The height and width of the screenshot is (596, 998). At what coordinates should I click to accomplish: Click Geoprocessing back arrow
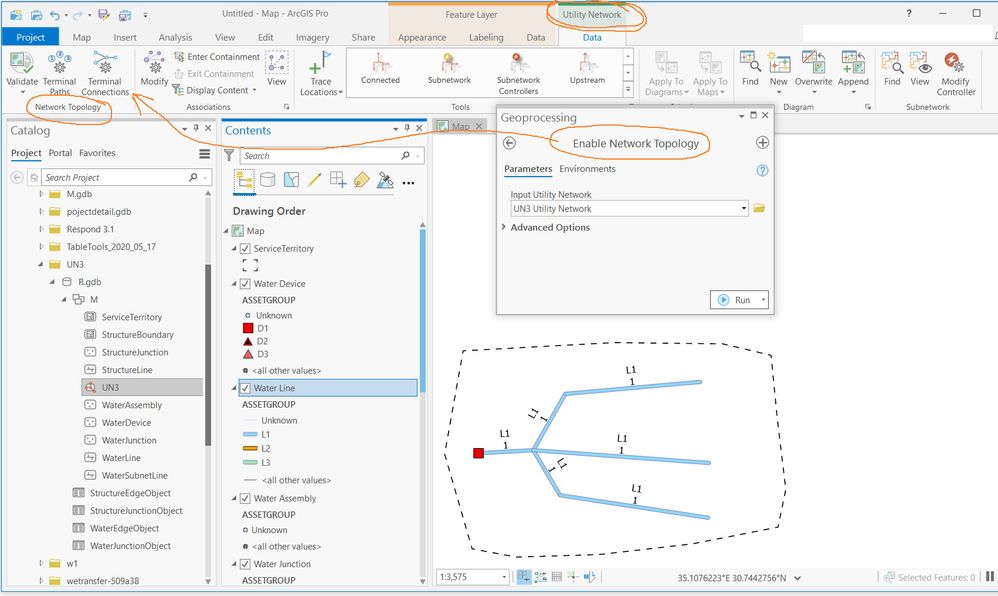tap(509, 143)
